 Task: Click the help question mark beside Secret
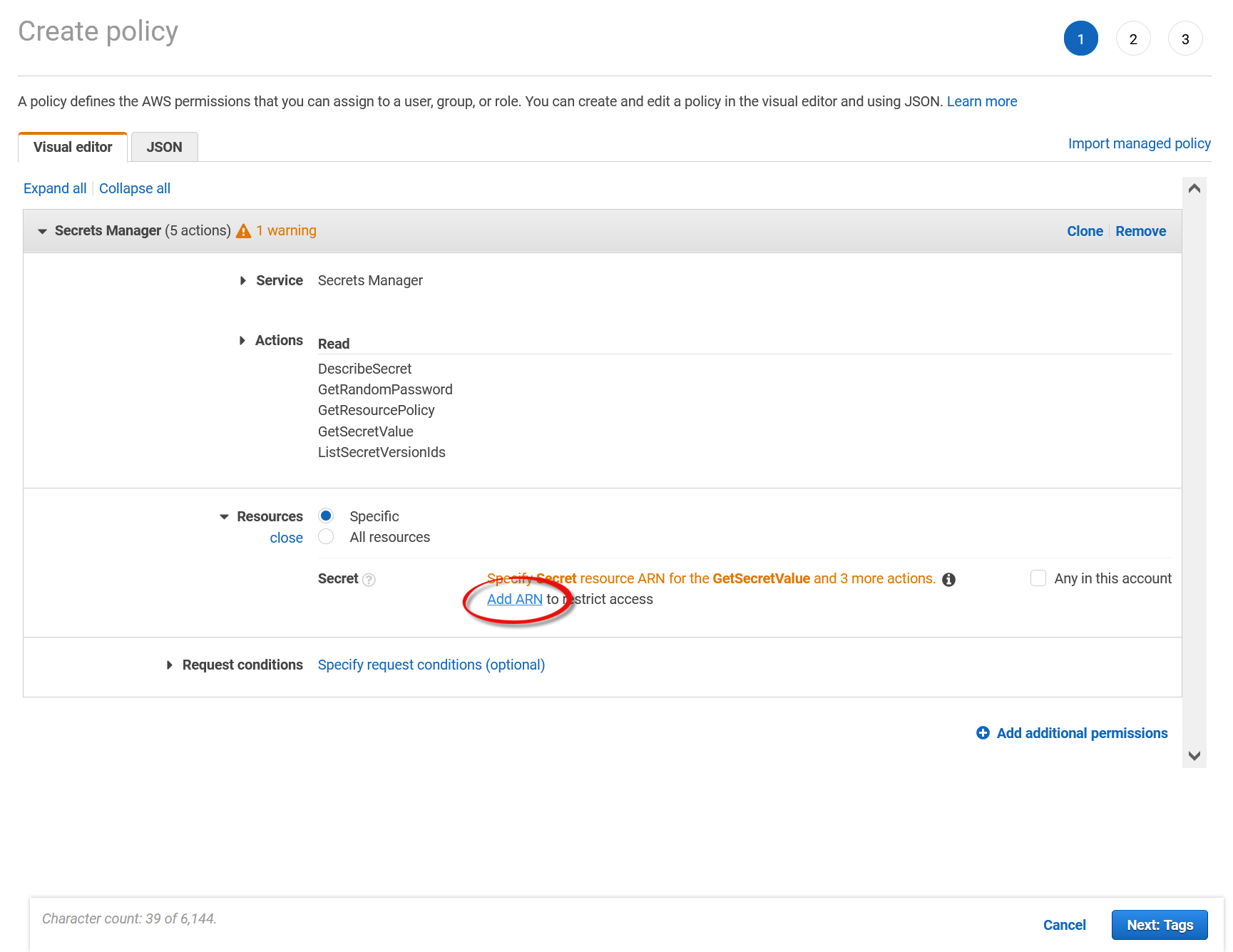coord(369,580)
